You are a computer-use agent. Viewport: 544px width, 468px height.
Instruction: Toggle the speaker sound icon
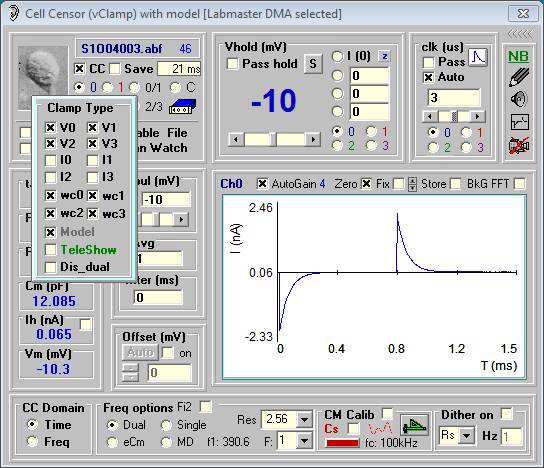[x=519, y=99]
